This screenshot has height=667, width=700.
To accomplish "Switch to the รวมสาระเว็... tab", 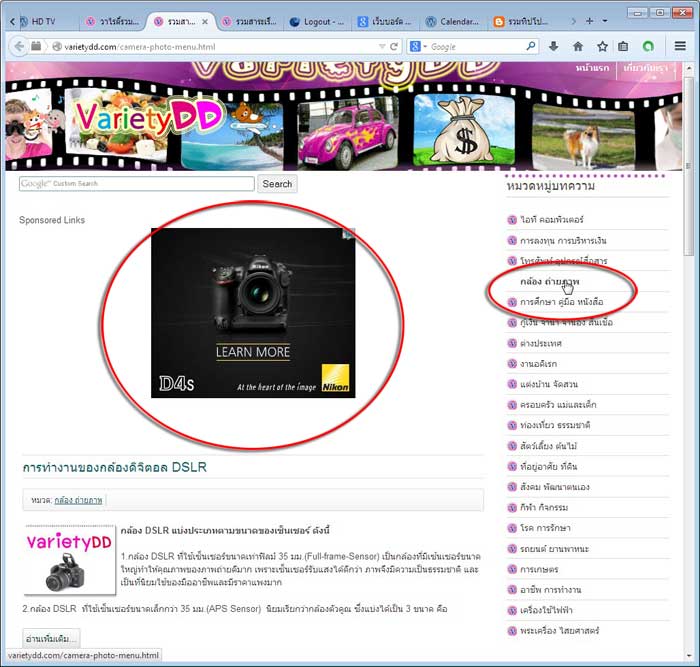I will point(250,21).
